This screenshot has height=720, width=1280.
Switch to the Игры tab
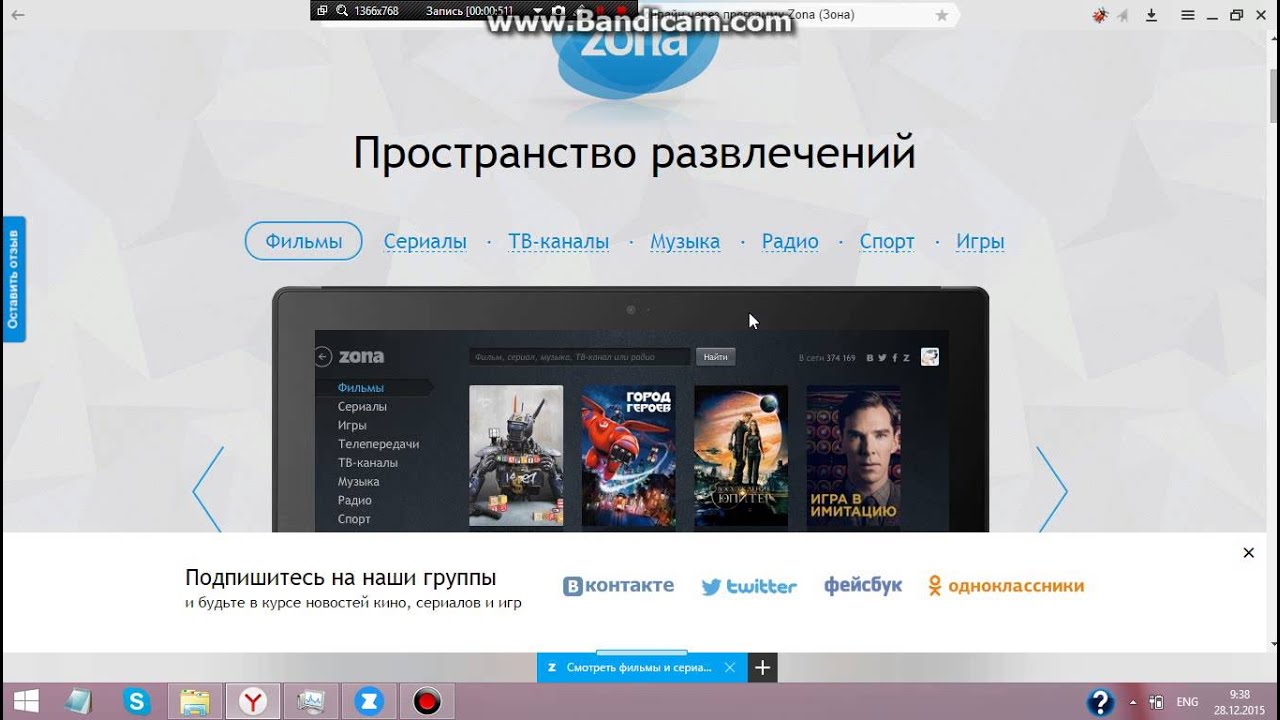coord(980,241)
